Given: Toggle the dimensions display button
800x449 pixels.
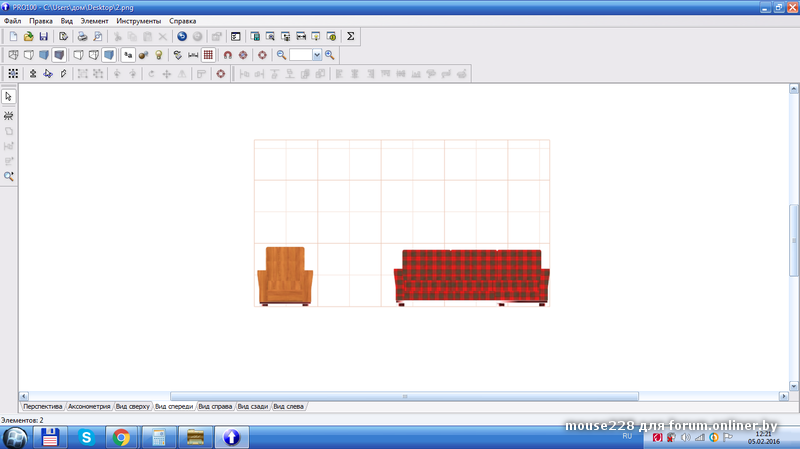Looking at the screenshot, I should [193, 55].
